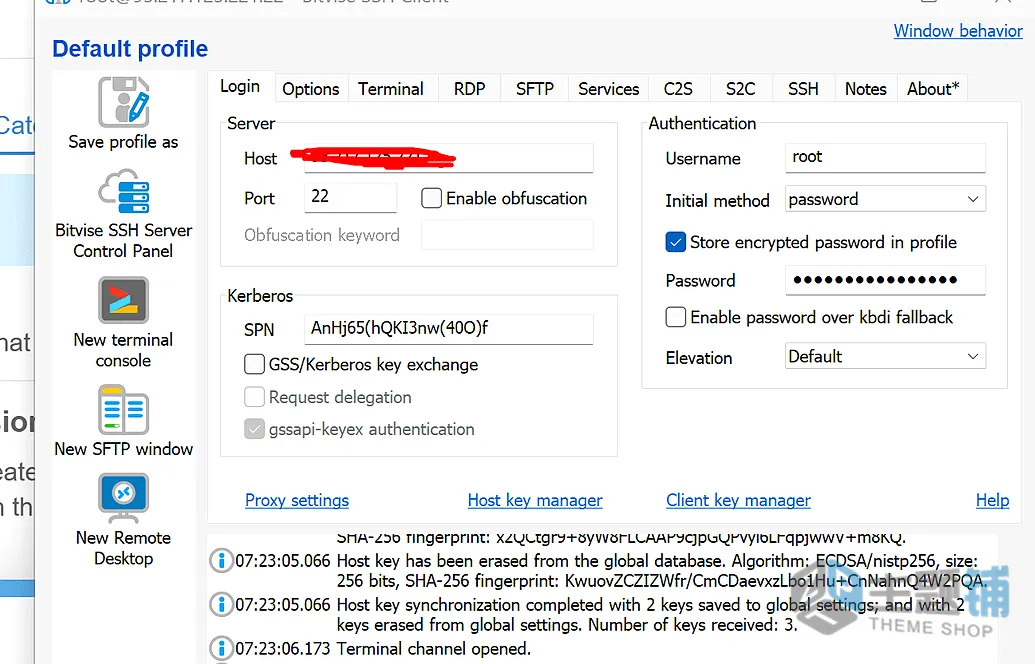This screenshot has height=664, width=1035.
Task: Select the SFTP tab
Action: [535, 89]
